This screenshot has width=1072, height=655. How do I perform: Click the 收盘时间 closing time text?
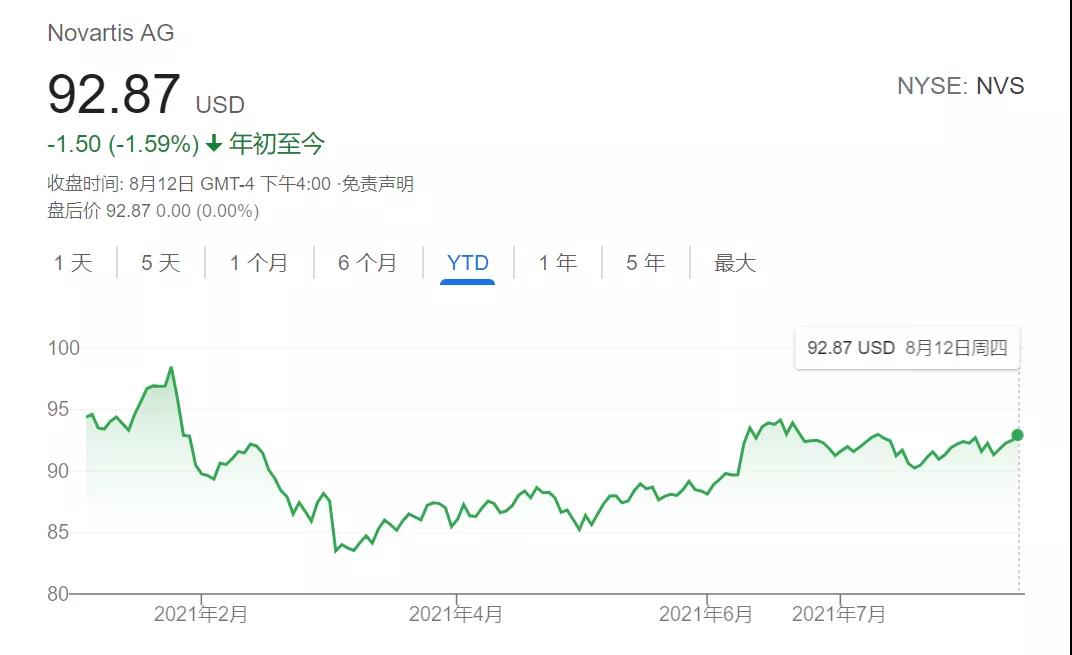coord(189,184)
